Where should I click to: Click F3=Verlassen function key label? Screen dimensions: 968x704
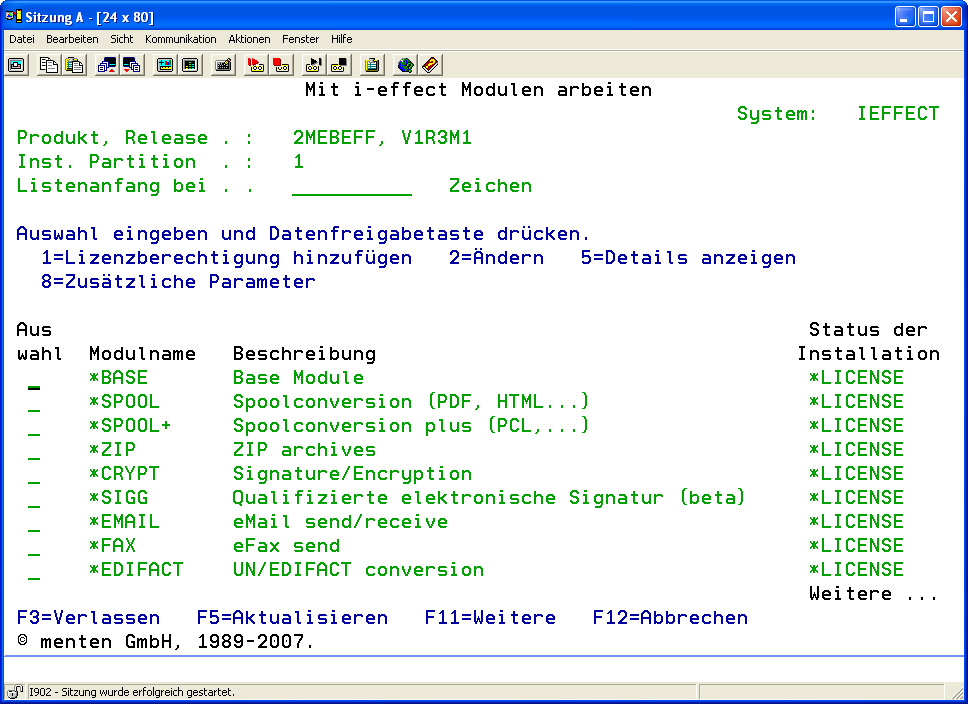click(x=88, y=618)
